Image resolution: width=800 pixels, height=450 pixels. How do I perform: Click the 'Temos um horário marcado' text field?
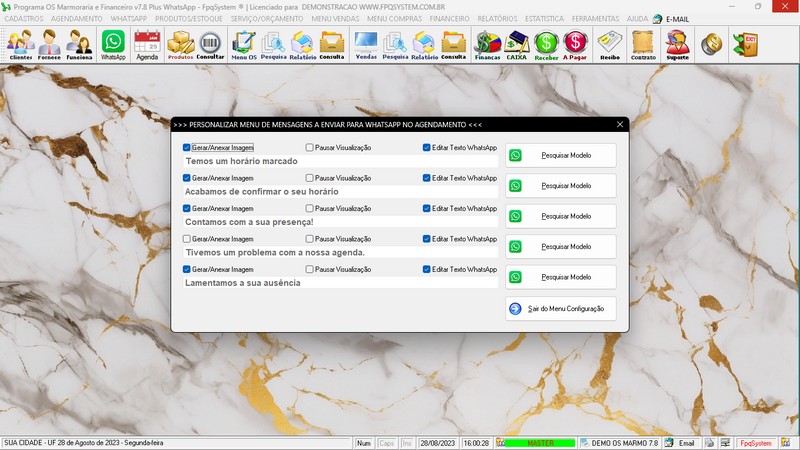coord(340,161)
